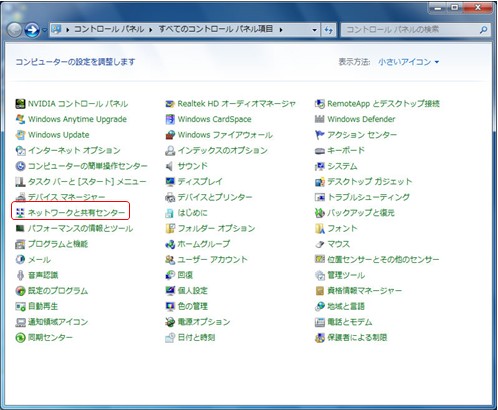This screenshot has width=498, height=410.
Task: Expand arrow after すべてのコントロール パネル項目 breadcrumb
Action: pos(281,30)
